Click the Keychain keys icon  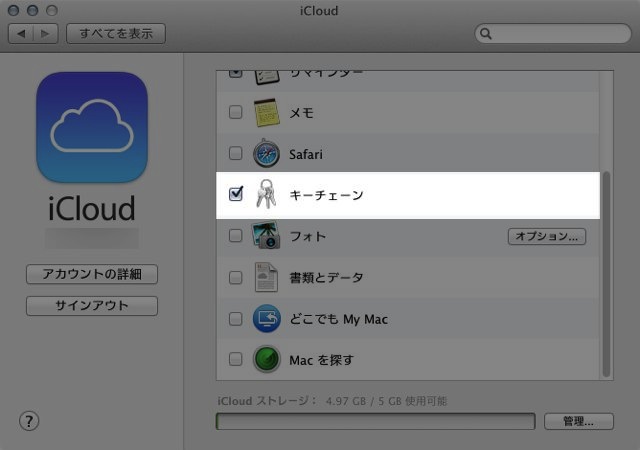pos(266,194)
